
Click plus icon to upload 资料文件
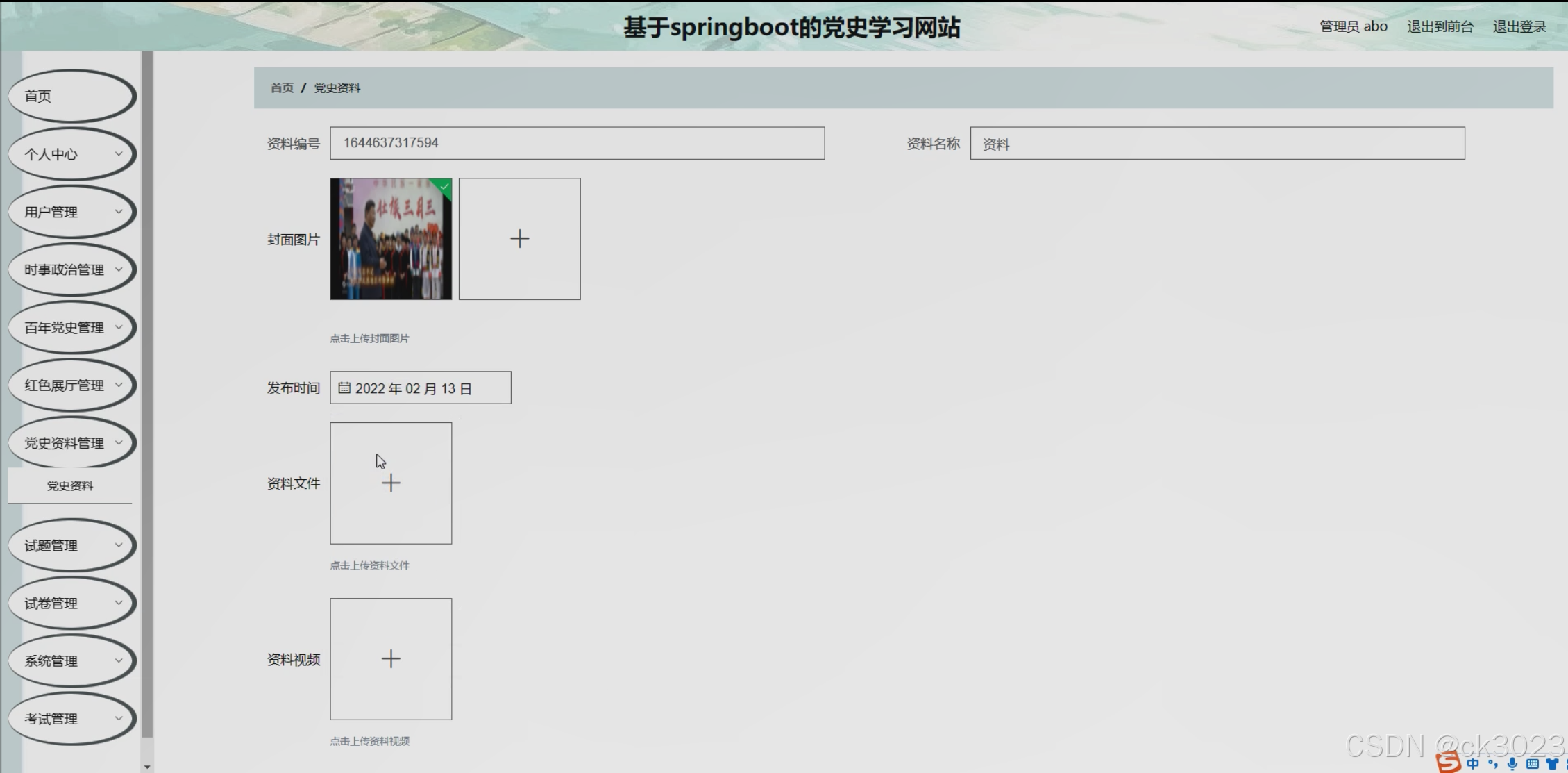coord(391,483)
